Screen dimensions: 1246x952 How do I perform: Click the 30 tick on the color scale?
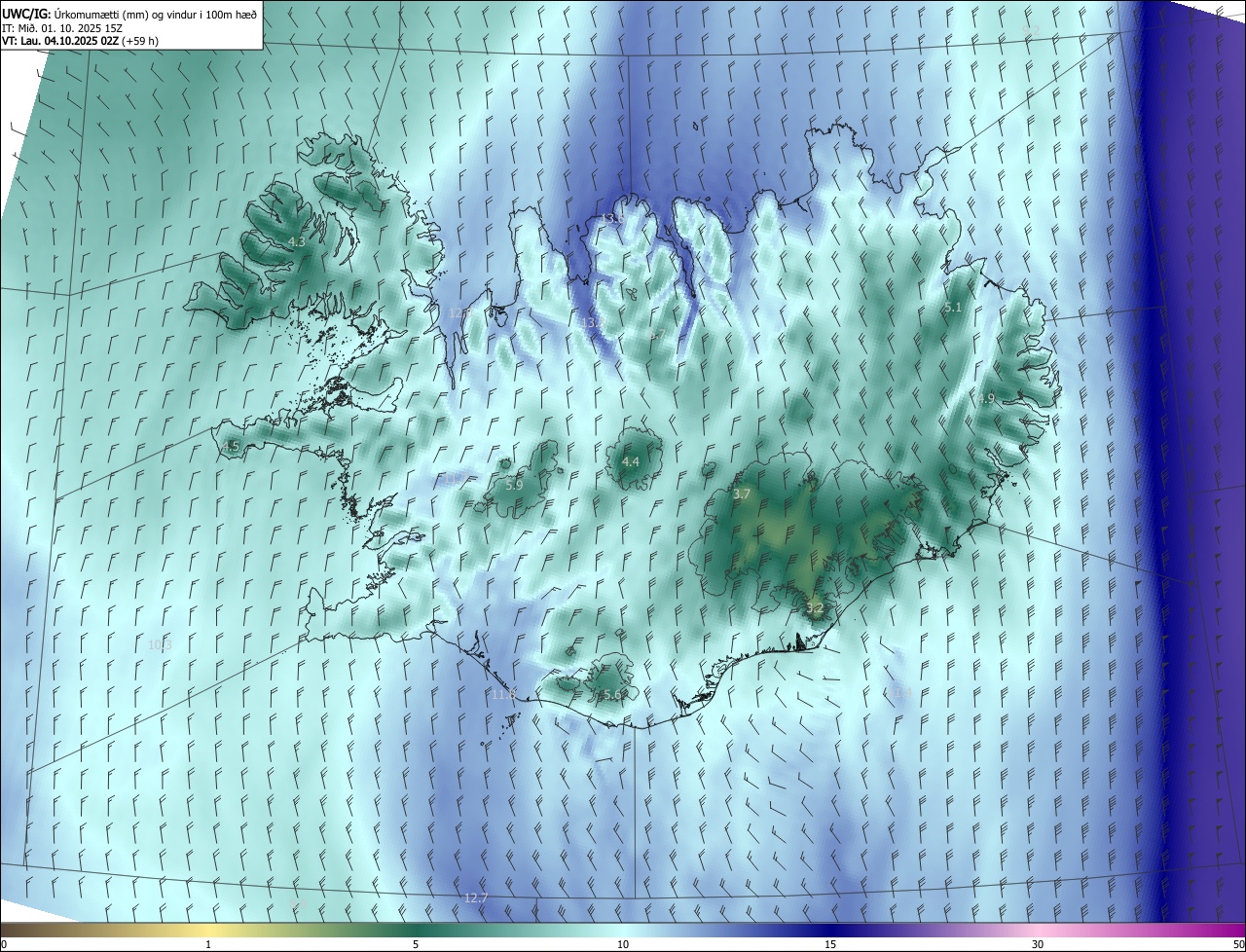[1038, 944]
